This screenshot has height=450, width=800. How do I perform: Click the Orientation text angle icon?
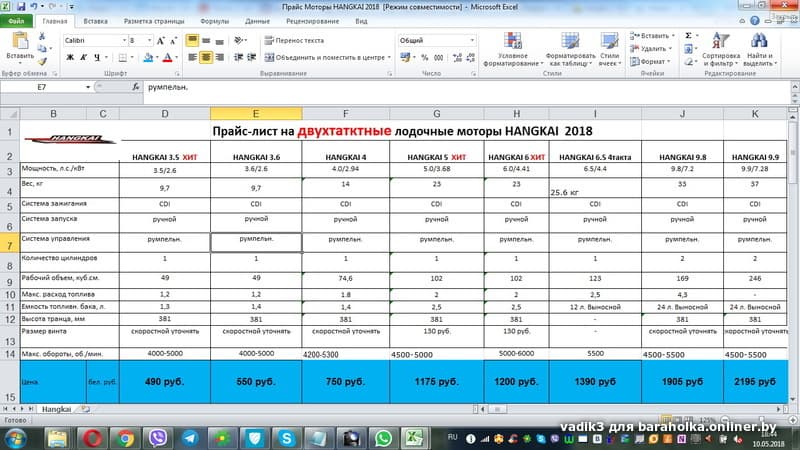pyautogui.click(x=238, y=40)
